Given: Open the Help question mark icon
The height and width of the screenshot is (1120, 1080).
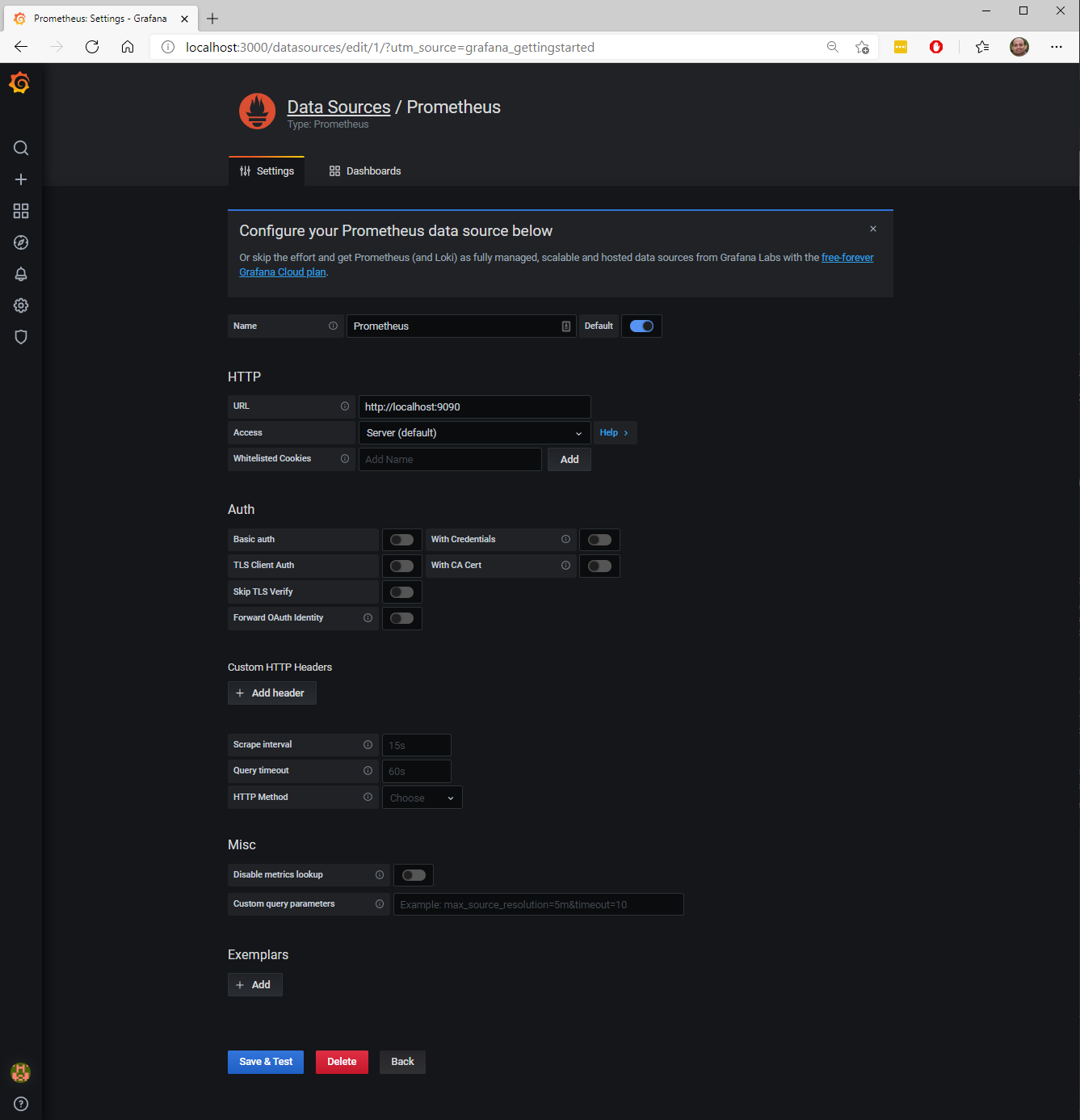Looking at the screenshot, I should [x=21, y=1104].
